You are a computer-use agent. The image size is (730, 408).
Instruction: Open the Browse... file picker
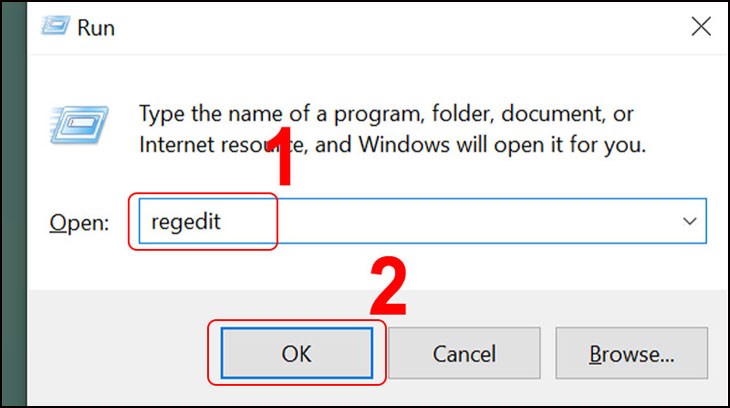(631, 353)
